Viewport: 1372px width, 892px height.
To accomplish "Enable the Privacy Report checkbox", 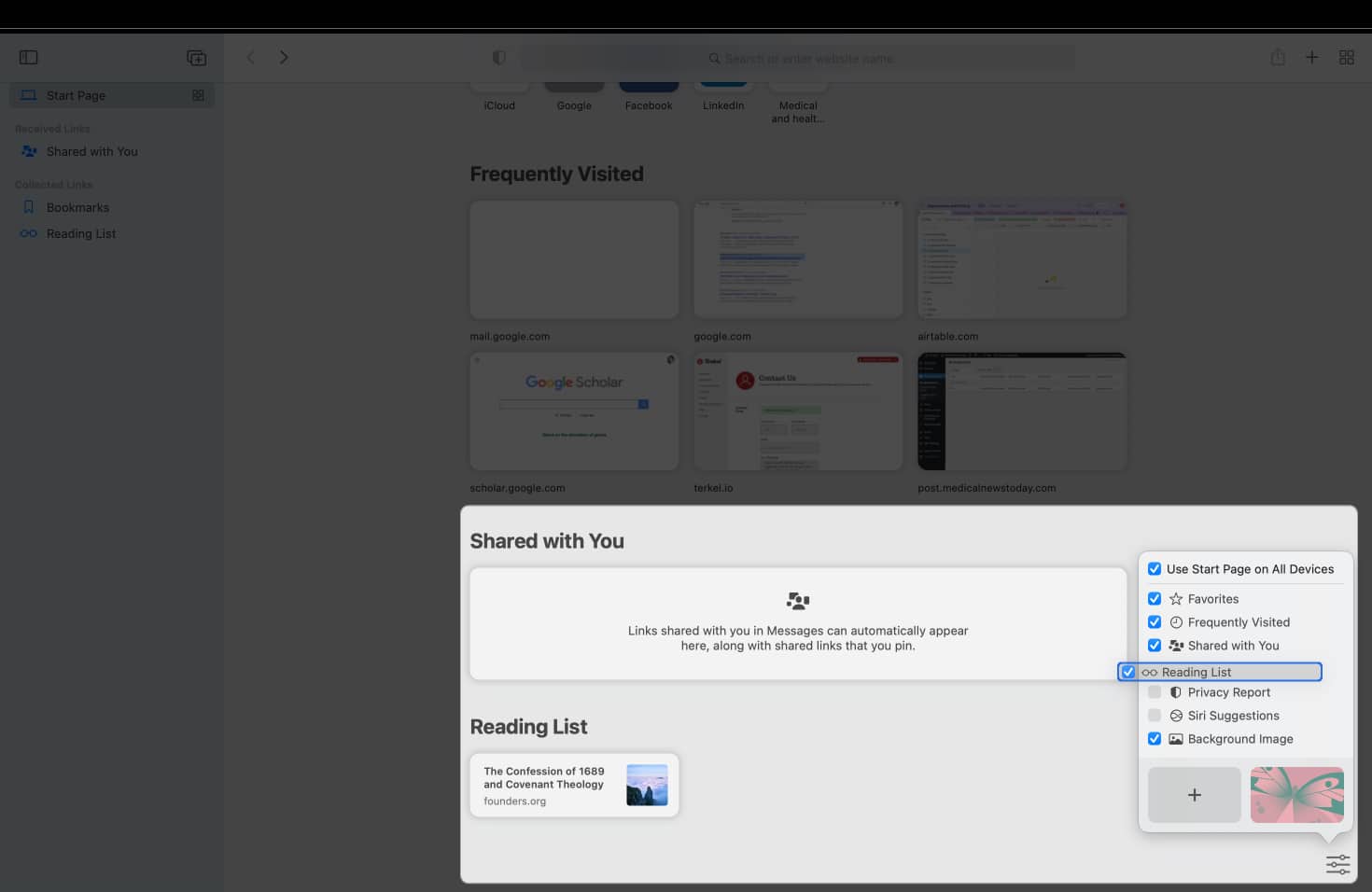I will click(x=1155, y=692).
